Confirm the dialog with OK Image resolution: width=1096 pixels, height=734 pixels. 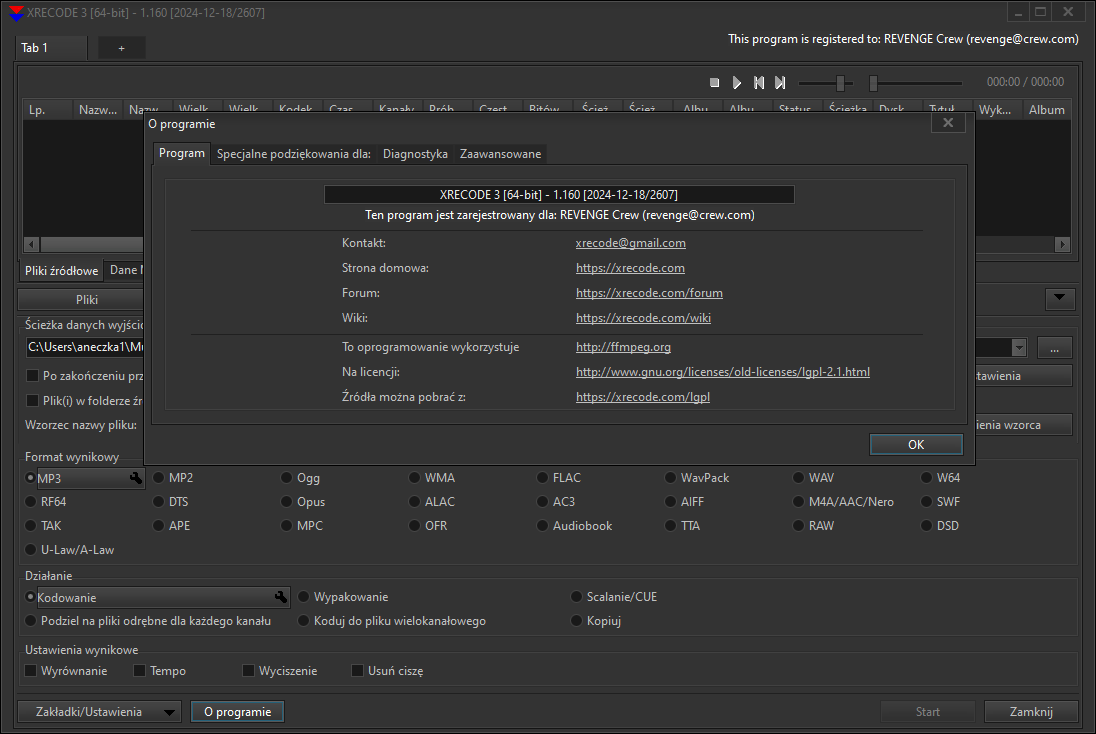click(916, 445)
